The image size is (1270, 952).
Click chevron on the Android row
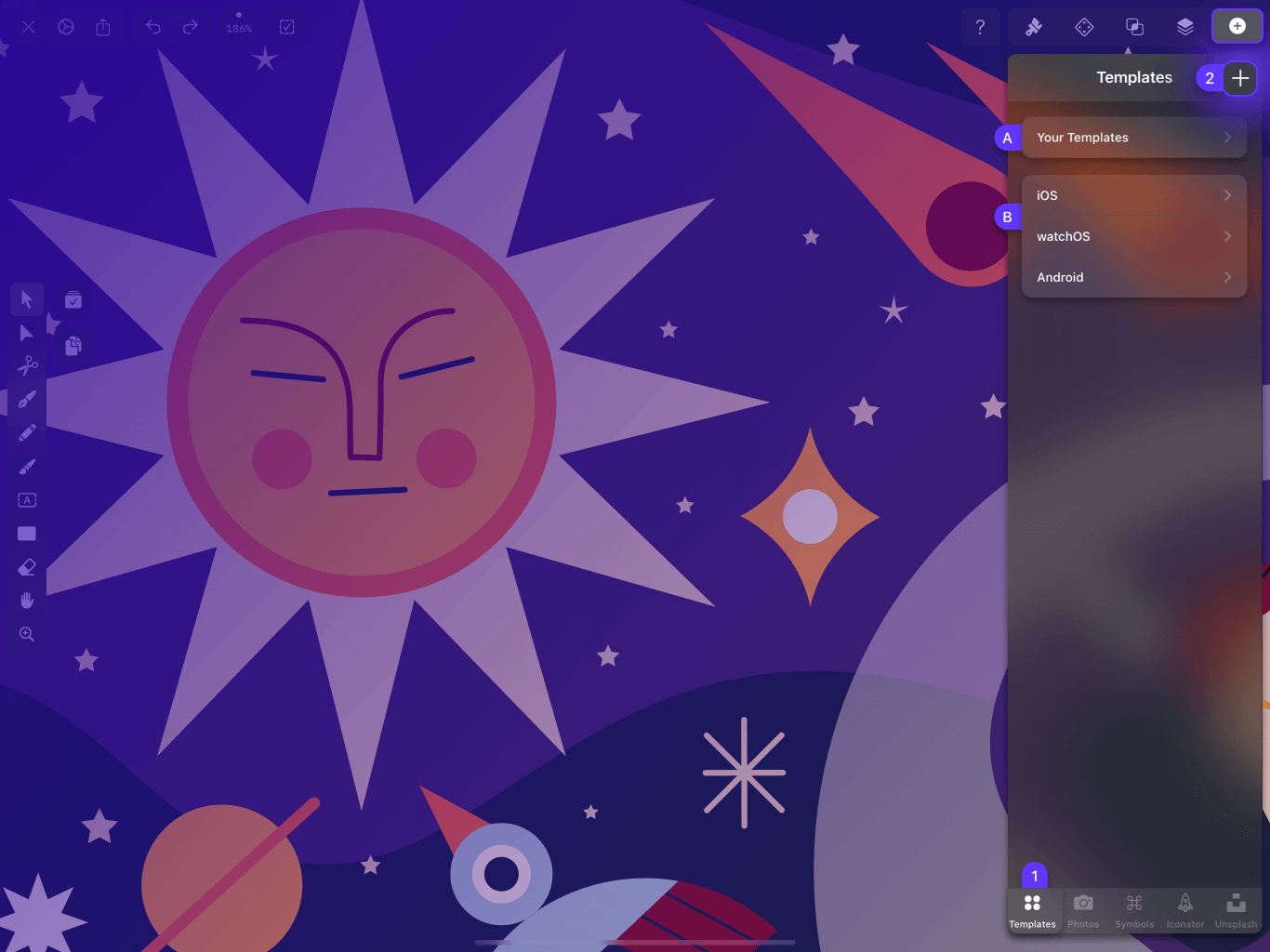coord(1227,277)
